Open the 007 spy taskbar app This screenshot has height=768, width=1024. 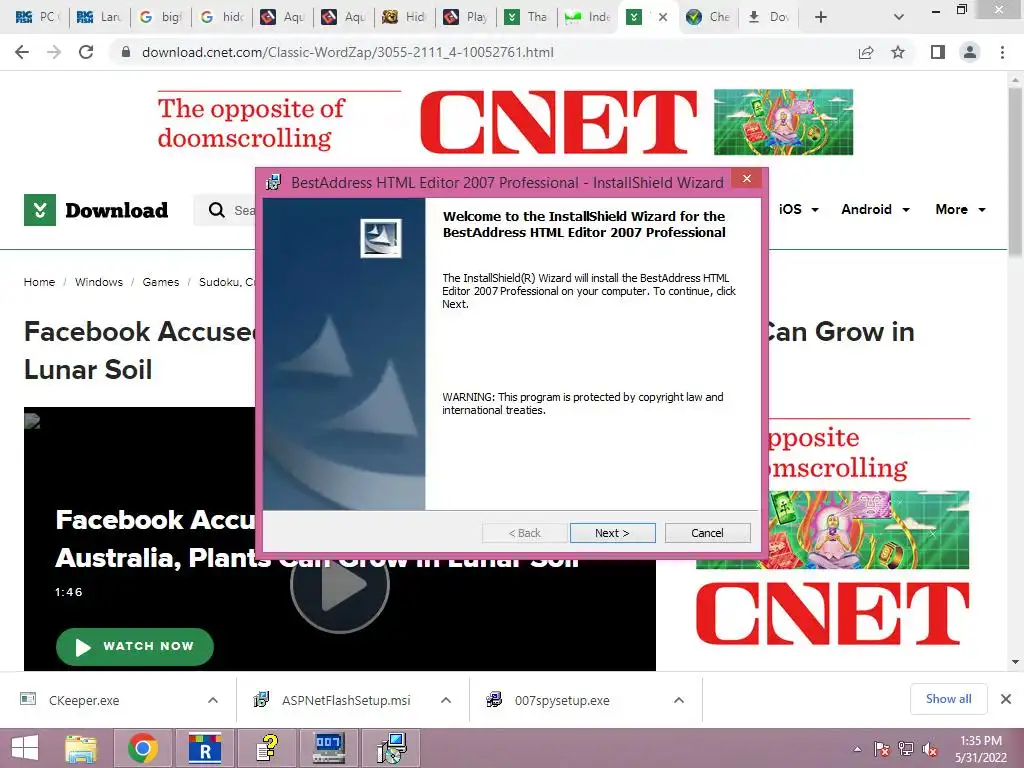328,748
